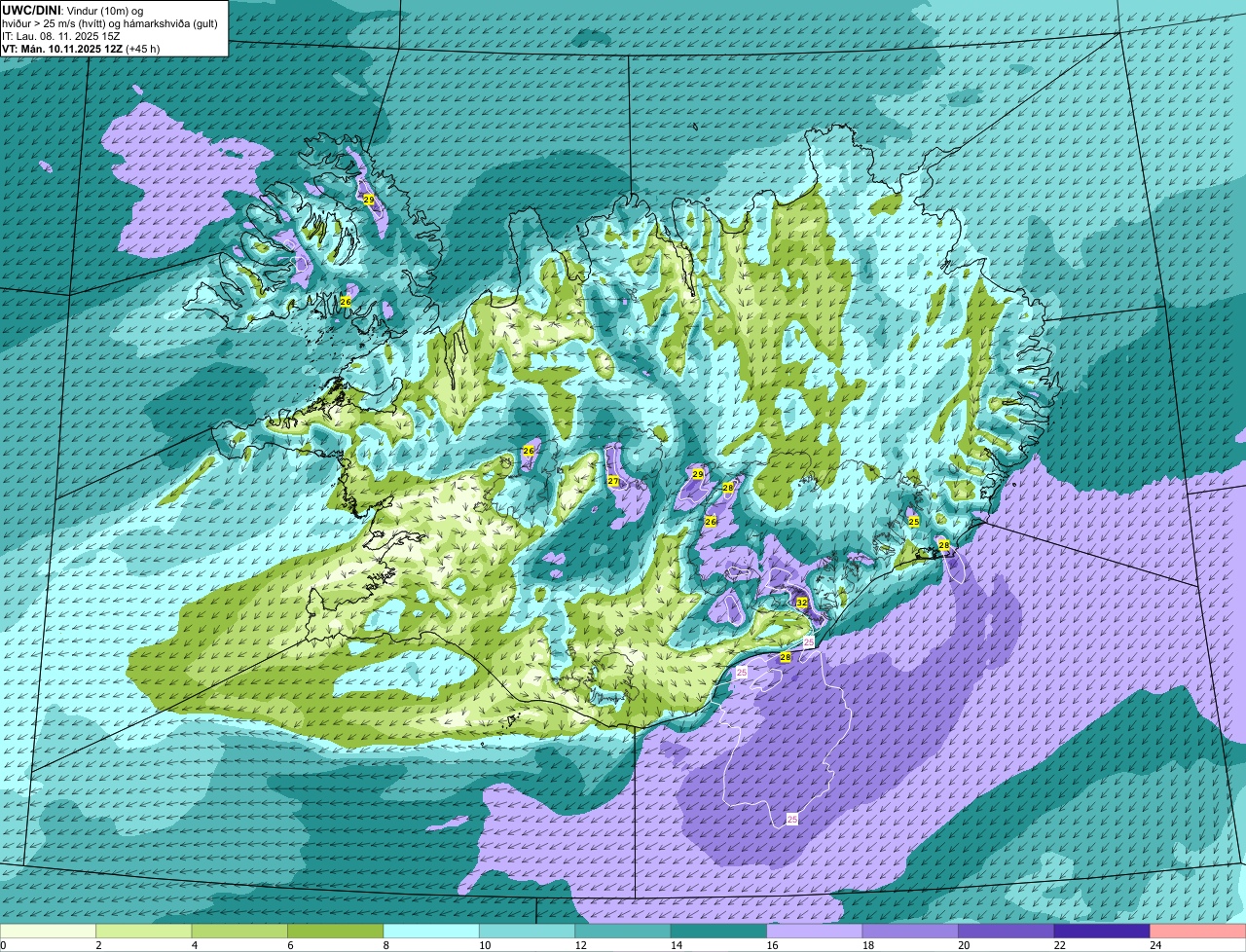The height and width of the screenshot is (952, 1246).
Task: Click the 4–6 m/s legend color swatch
Action: coord(239,931)
